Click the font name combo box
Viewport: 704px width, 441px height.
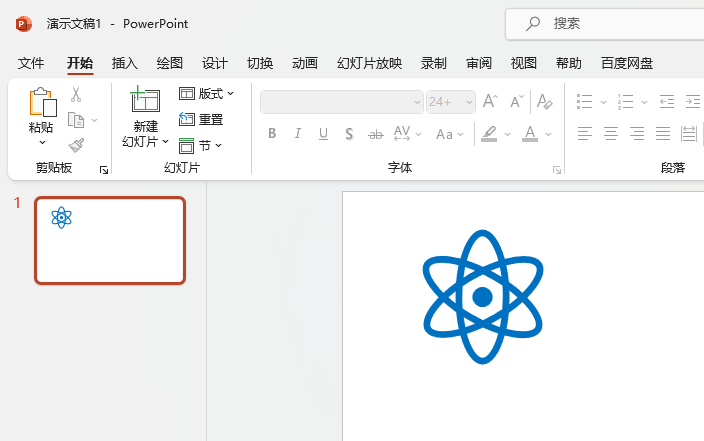tap(342, 102)
